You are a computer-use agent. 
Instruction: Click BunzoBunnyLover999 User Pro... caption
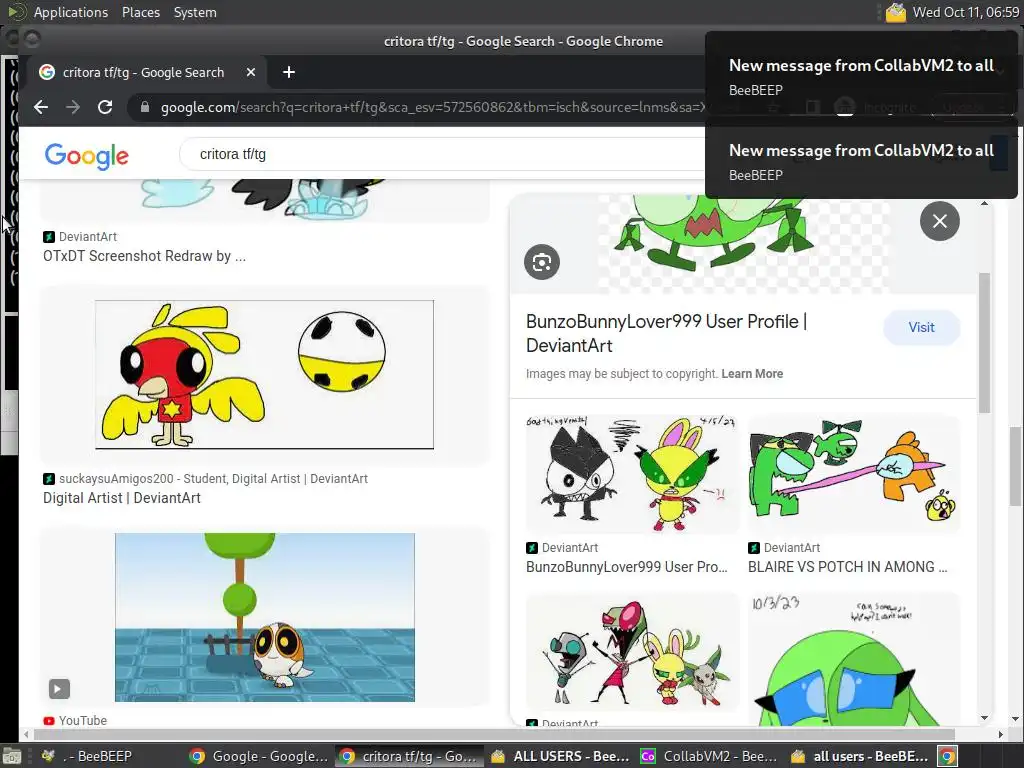pos(626,567)
